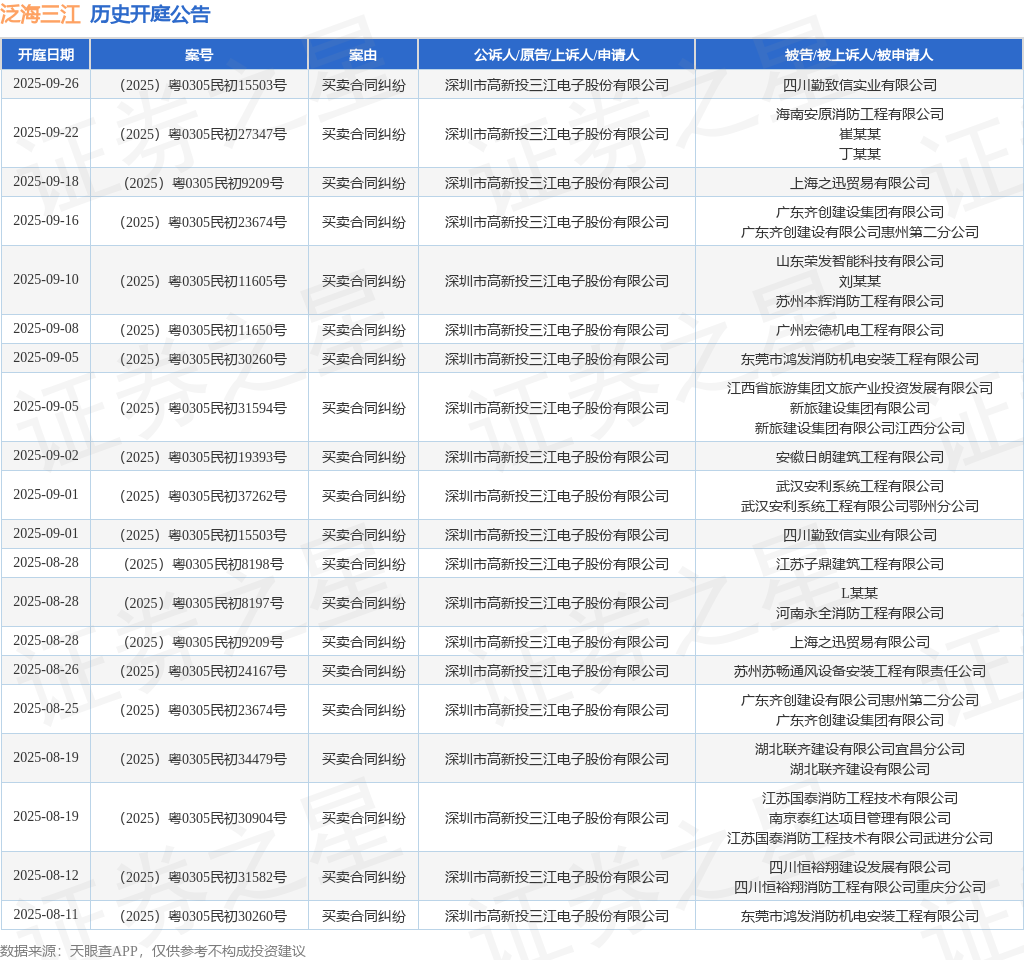Click date cell 2025-09-18
Viewport: 1024px width, 960px height.
point(46,182)
